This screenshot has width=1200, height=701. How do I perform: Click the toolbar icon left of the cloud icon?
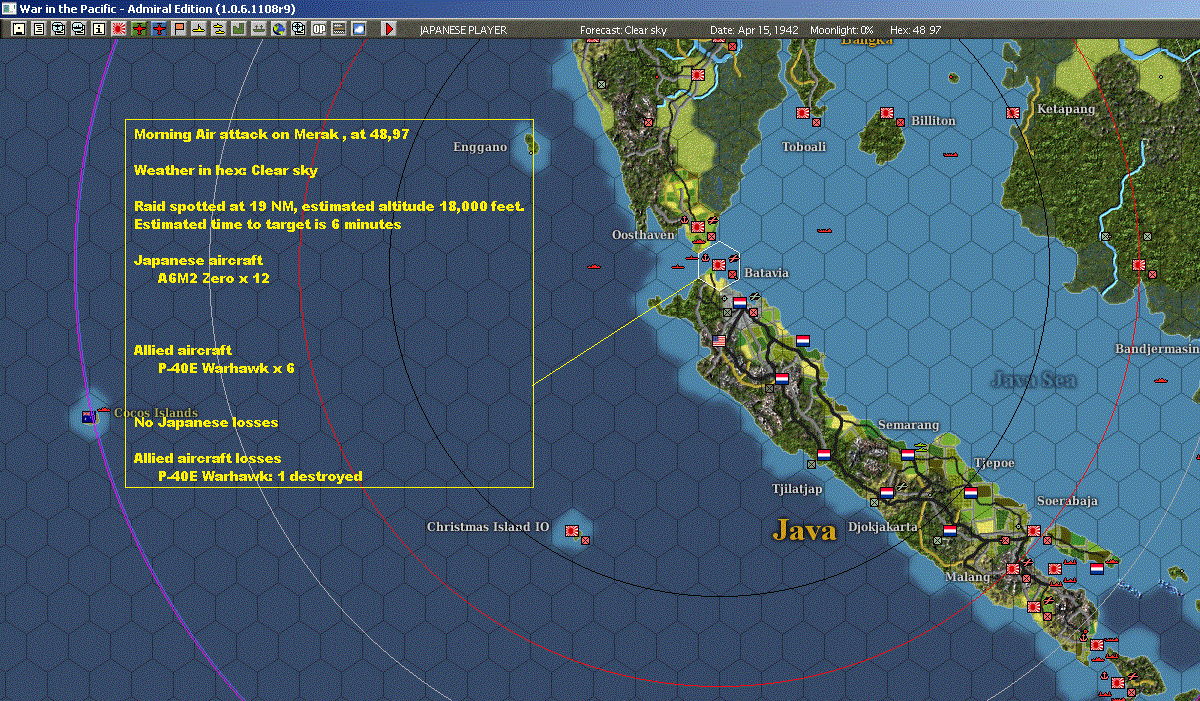click(x=338, y=29)
